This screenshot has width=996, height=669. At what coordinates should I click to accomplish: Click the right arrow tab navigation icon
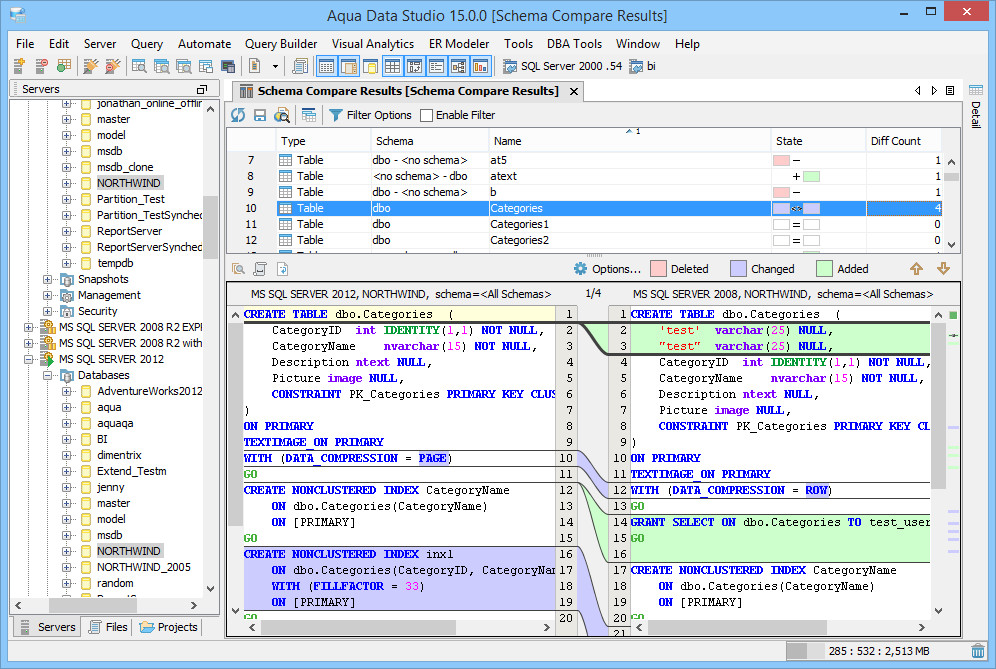934,90
